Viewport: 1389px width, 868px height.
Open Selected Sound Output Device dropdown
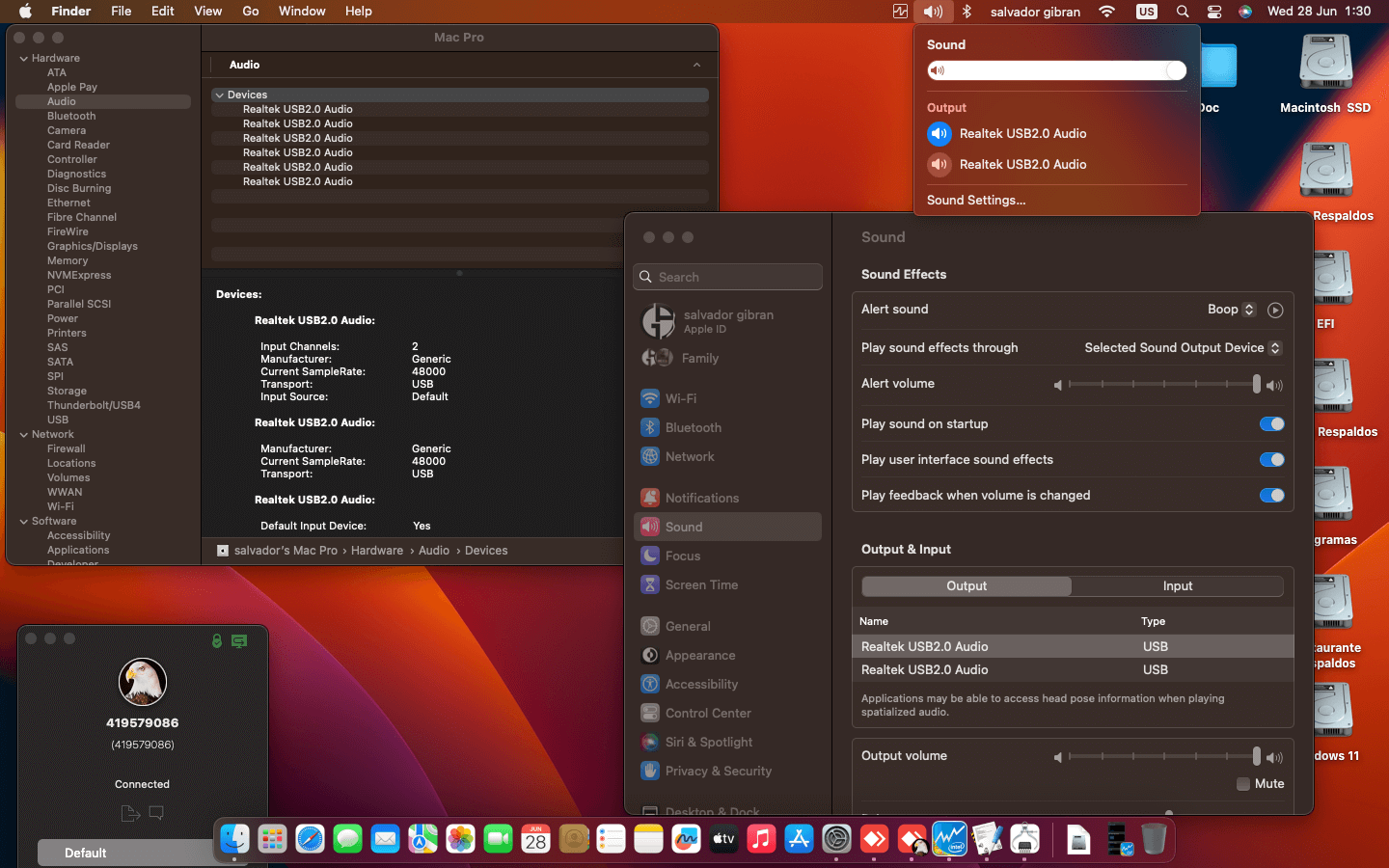pos(1183,348)
